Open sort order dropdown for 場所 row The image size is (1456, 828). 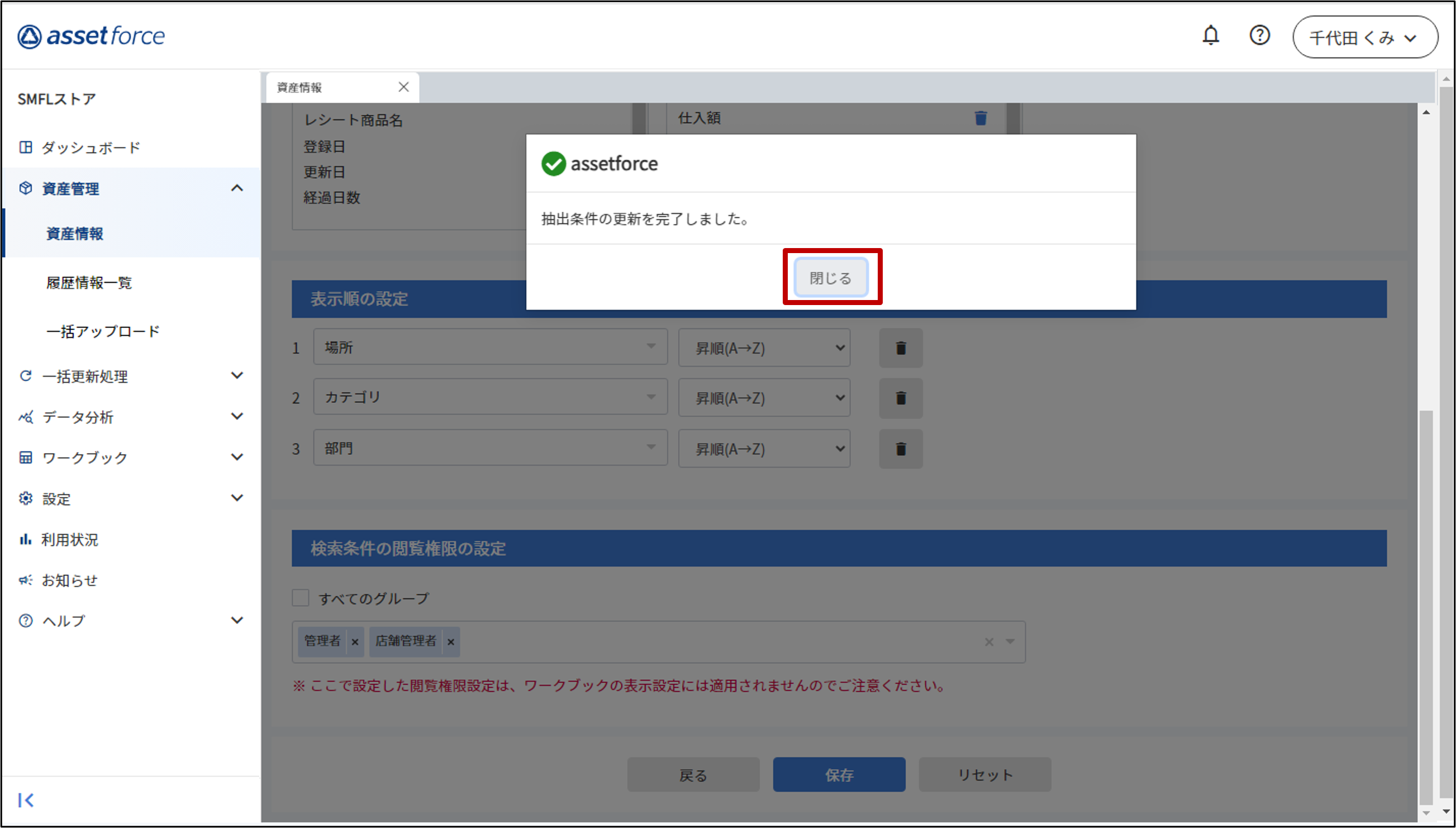[764, 348]
